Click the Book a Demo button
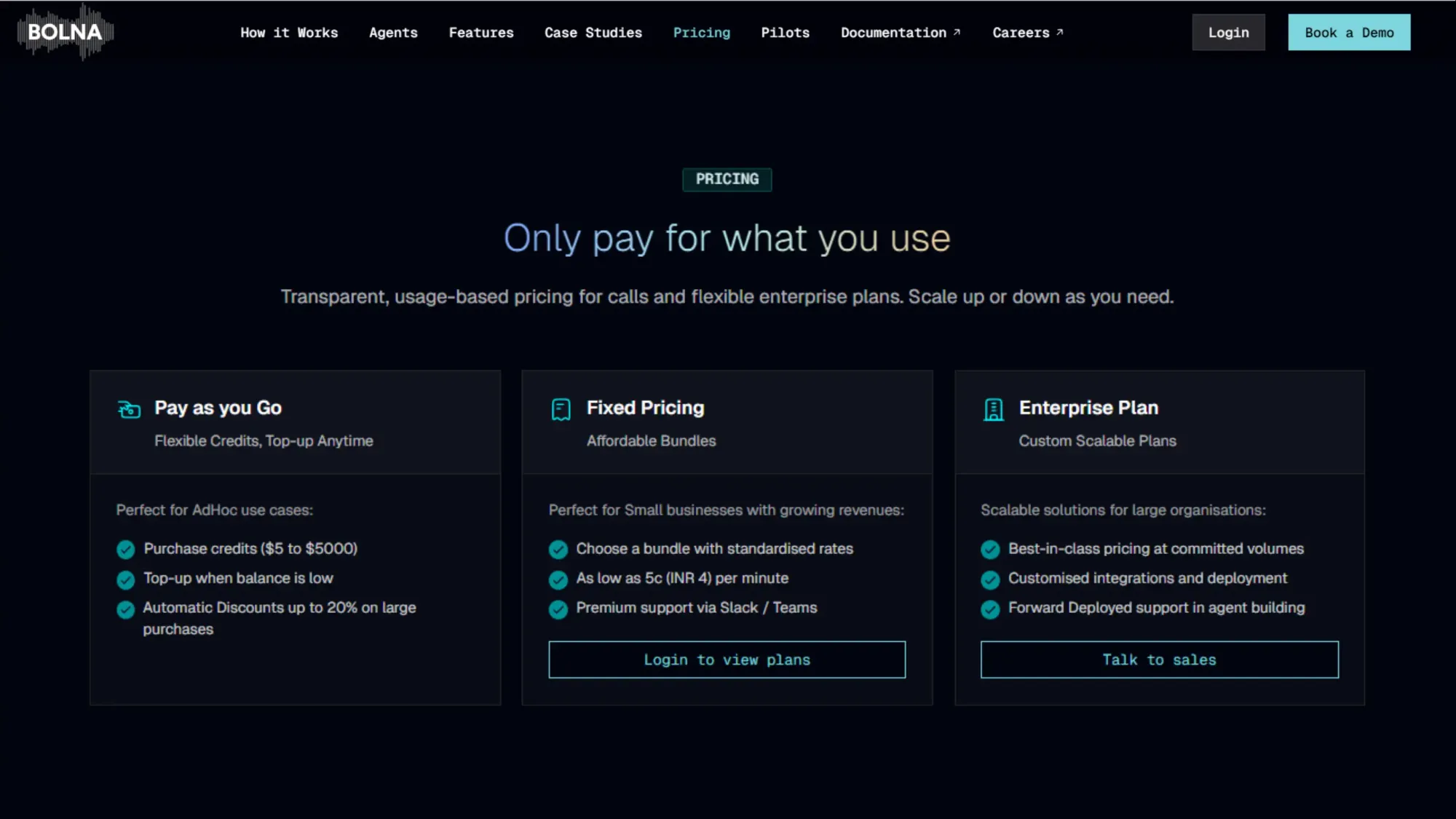1456x819 pixels. pyautogui.click(x=1349, y=31)
